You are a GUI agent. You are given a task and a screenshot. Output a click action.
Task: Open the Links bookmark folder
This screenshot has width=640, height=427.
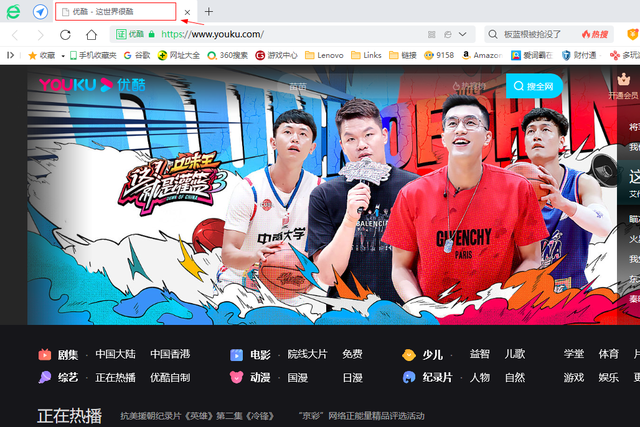coord(366,55)
